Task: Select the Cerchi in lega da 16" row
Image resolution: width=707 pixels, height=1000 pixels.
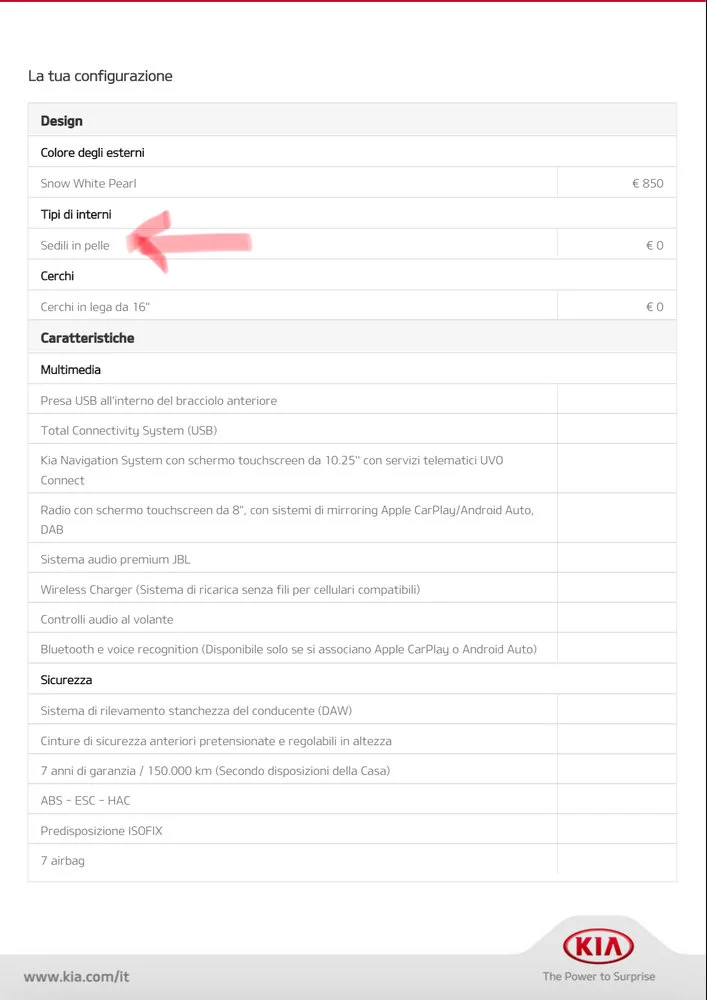Action: click(x=352, y=307)
